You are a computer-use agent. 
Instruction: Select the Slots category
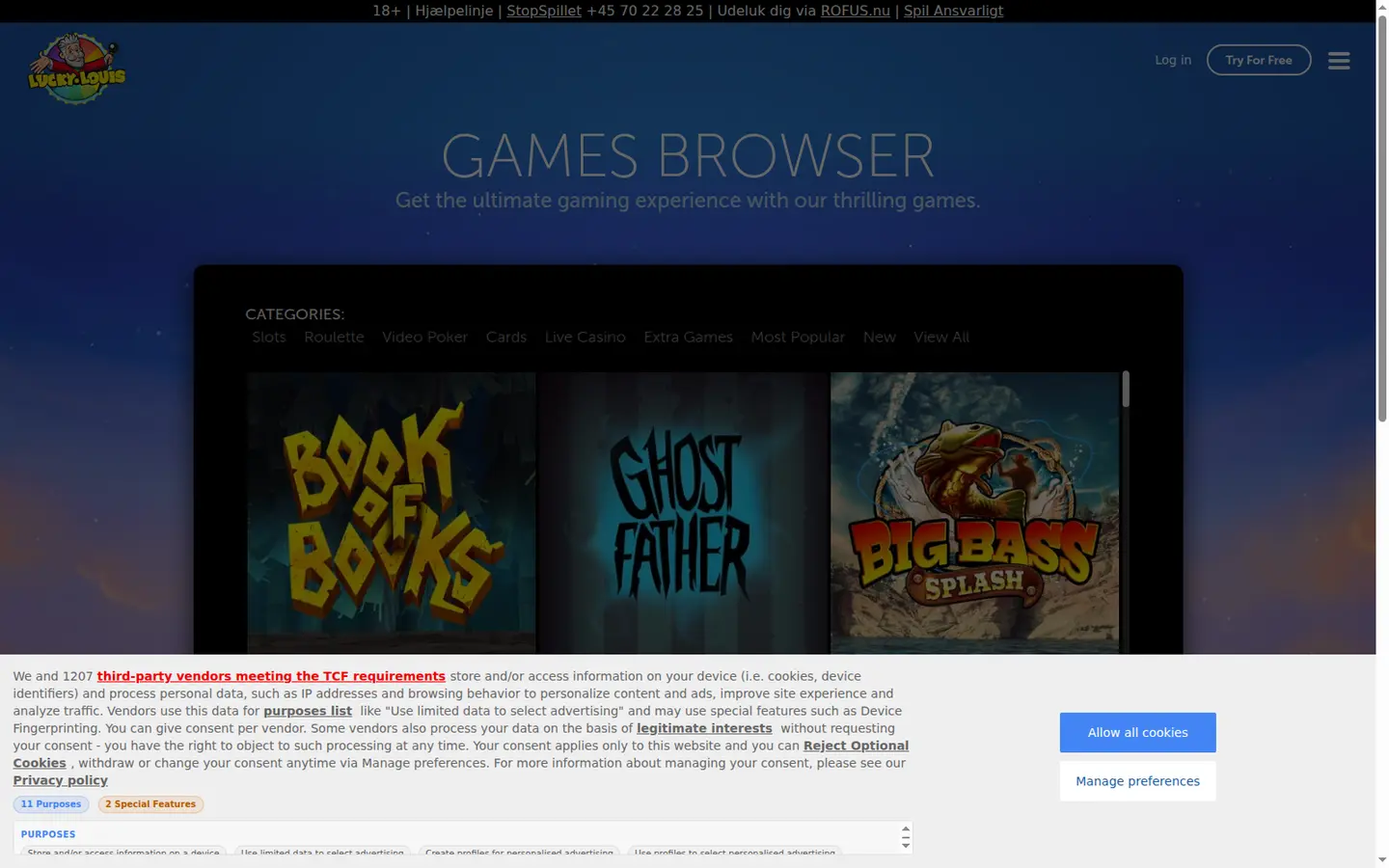click(269, 338)
